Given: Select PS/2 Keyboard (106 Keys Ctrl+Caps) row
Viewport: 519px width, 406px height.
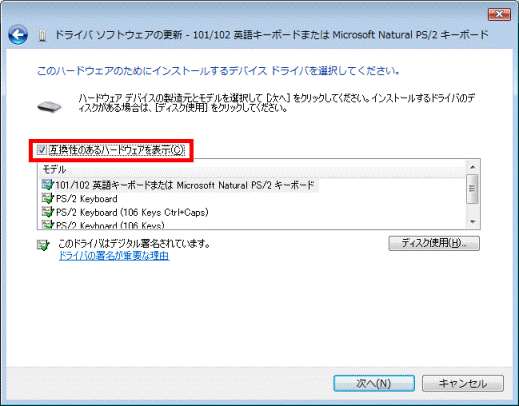Looking at the screenshot, I should click(x=132, y=213).
